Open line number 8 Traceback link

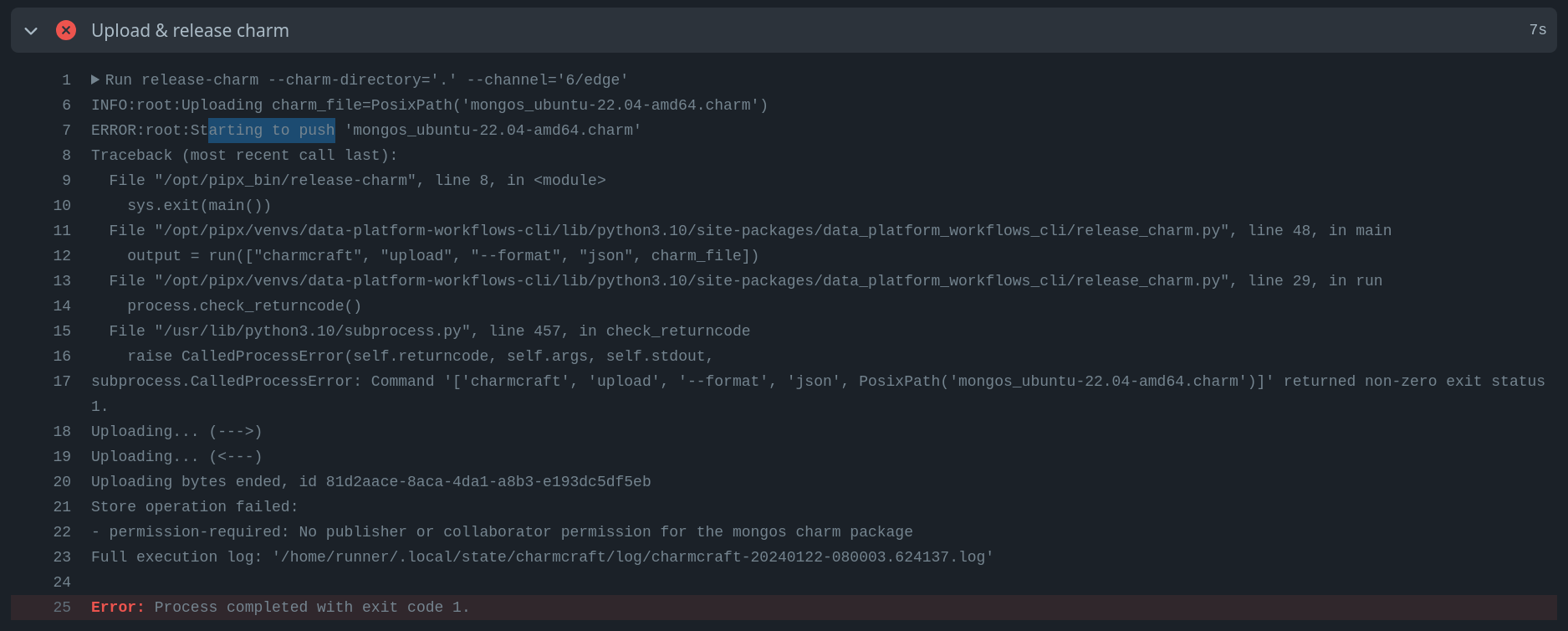pos(66,156)
